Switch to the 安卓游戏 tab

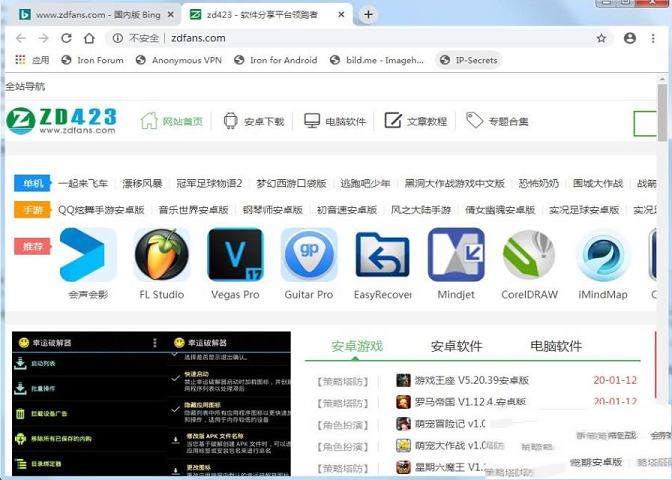(357, 346)
